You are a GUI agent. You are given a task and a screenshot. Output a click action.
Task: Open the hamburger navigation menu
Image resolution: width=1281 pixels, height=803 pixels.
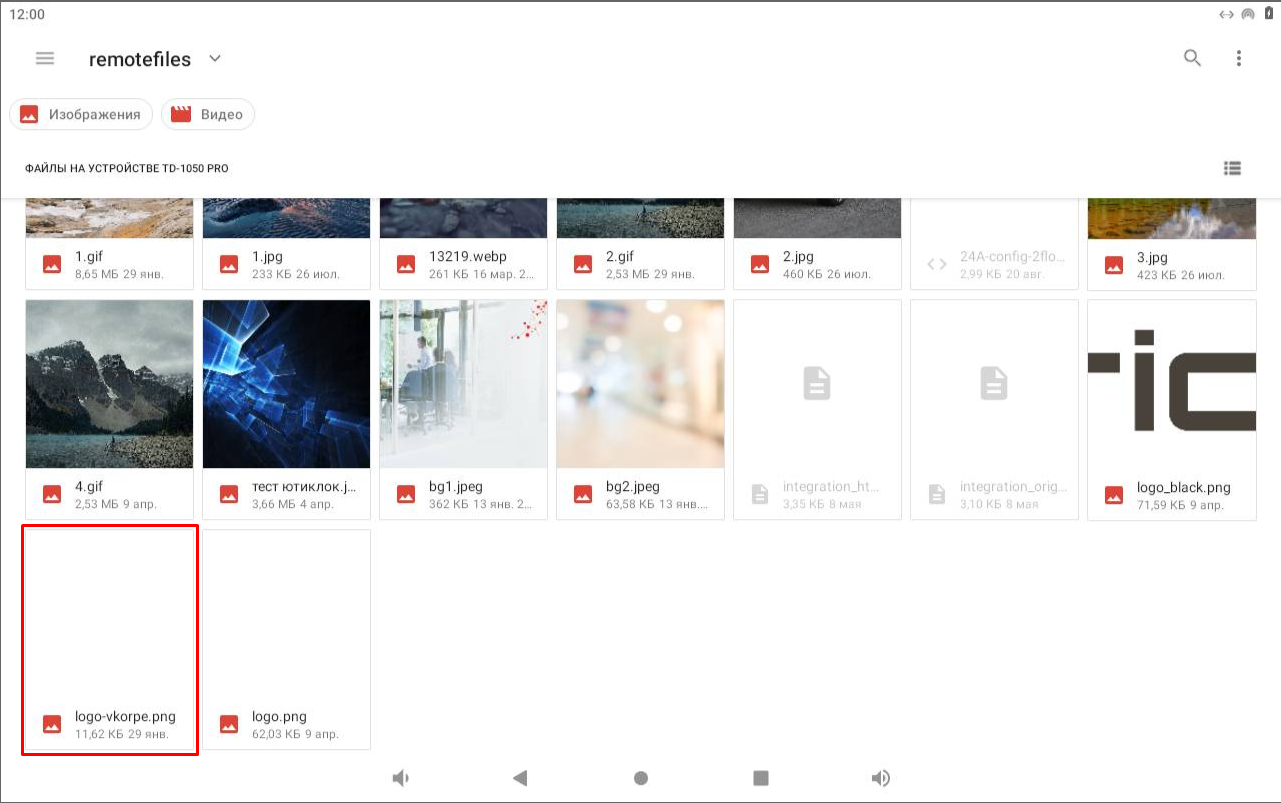45,58
